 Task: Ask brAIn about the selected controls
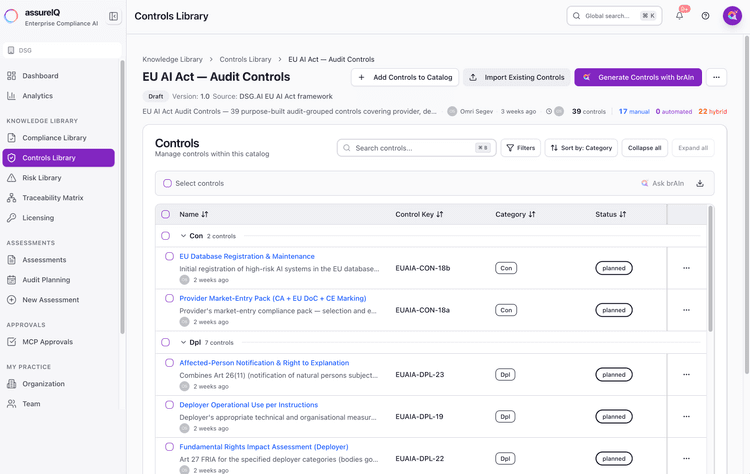point(662,183)
